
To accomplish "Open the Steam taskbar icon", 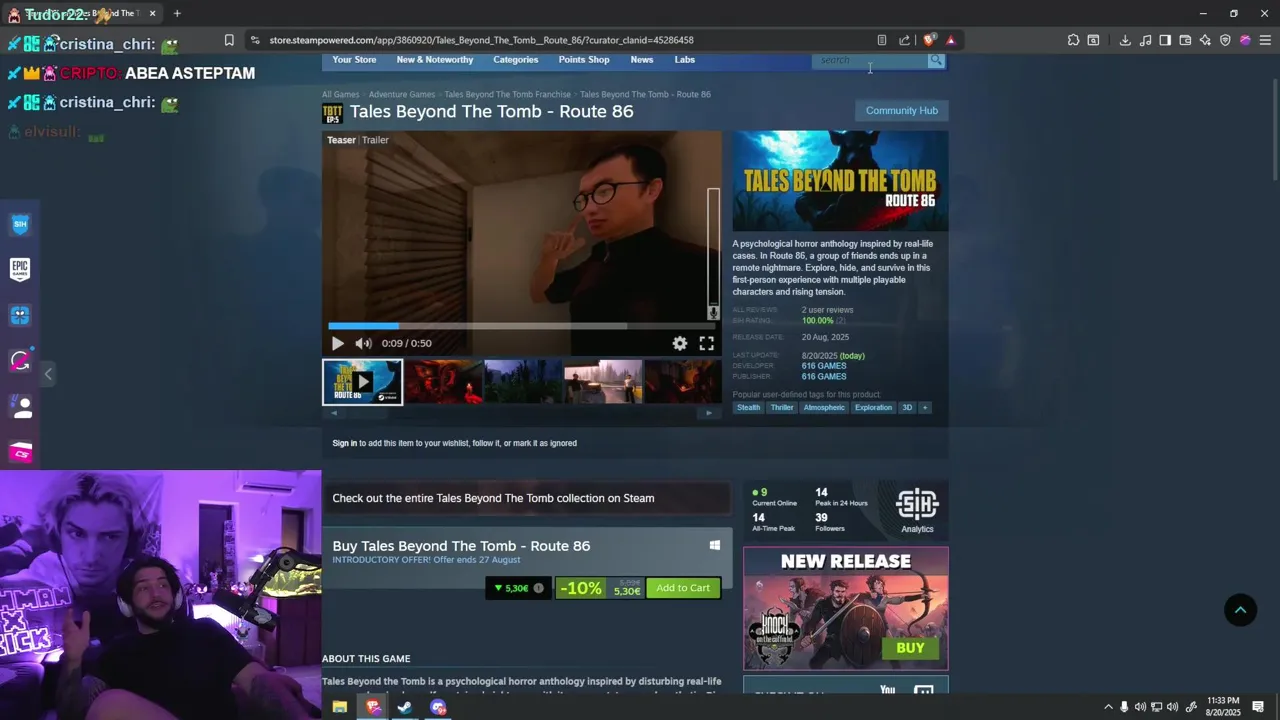I will [405, 707].
